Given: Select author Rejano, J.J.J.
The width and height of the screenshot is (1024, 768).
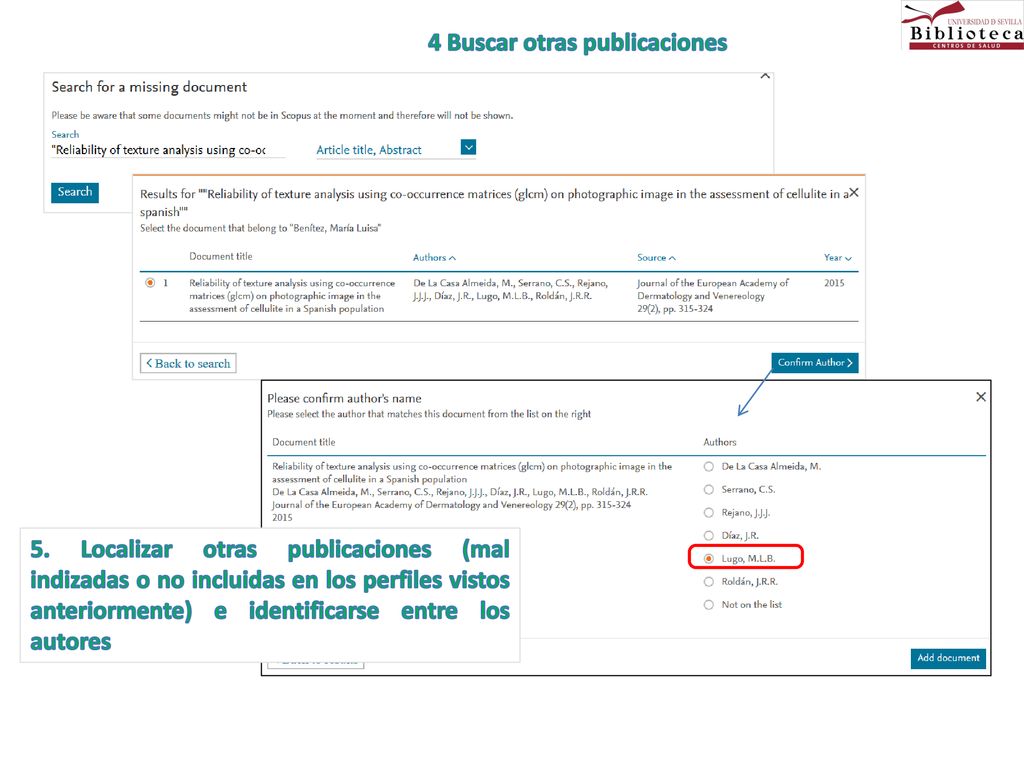Looking at the screenshot, I should tap(709, 513).
